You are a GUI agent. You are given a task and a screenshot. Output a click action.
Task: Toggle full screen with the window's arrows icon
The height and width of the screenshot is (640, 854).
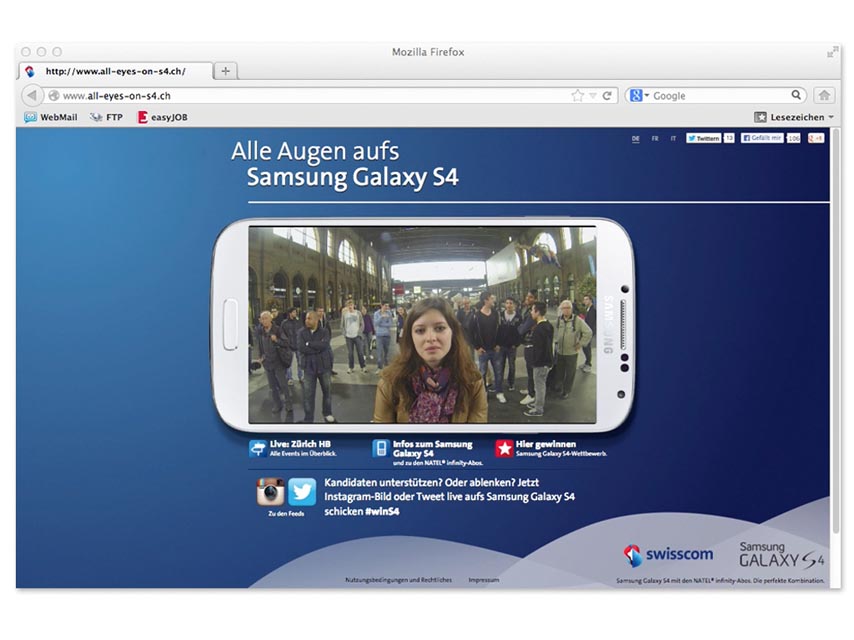[x=832, y=52]
